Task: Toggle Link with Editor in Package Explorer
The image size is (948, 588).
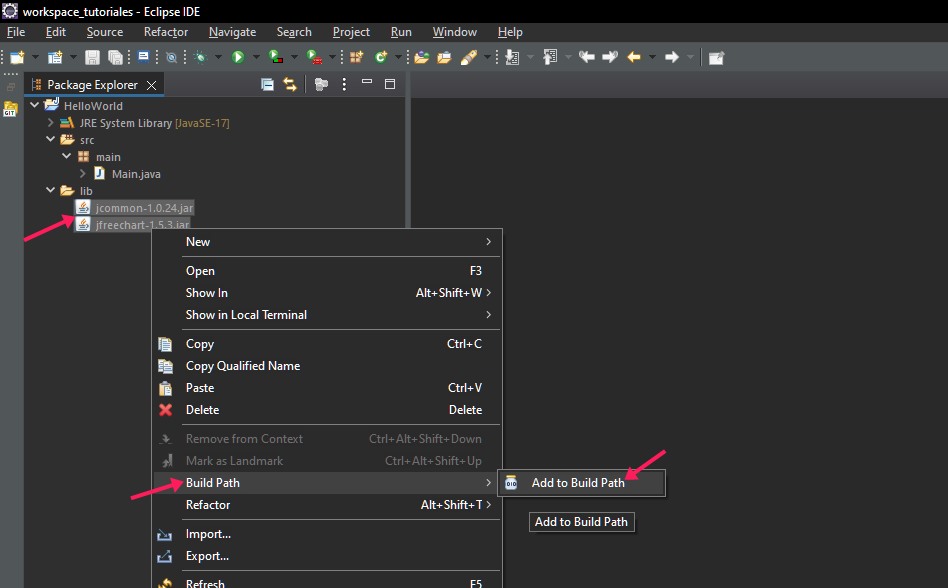Action: 290,85
